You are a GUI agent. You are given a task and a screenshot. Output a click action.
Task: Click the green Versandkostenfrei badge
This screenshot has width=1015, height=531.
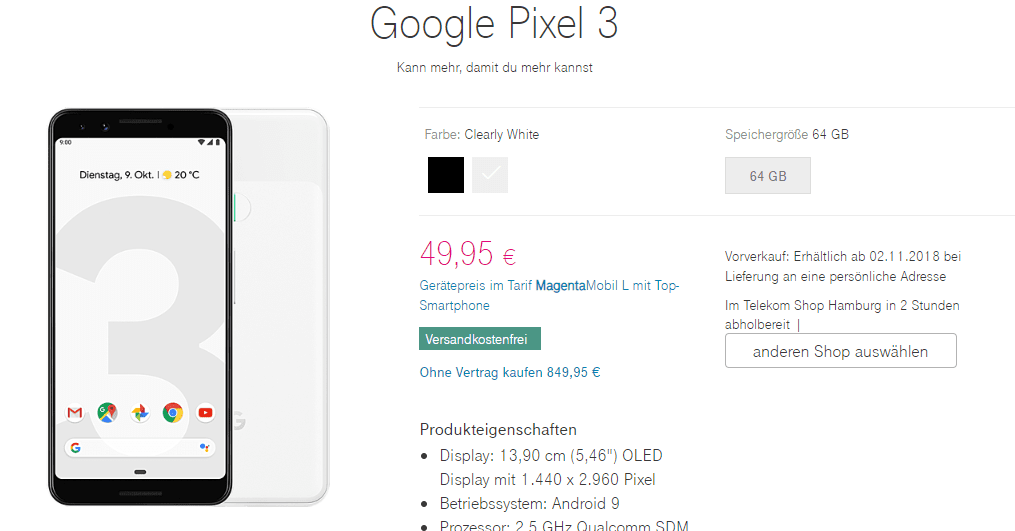[479, 339]
